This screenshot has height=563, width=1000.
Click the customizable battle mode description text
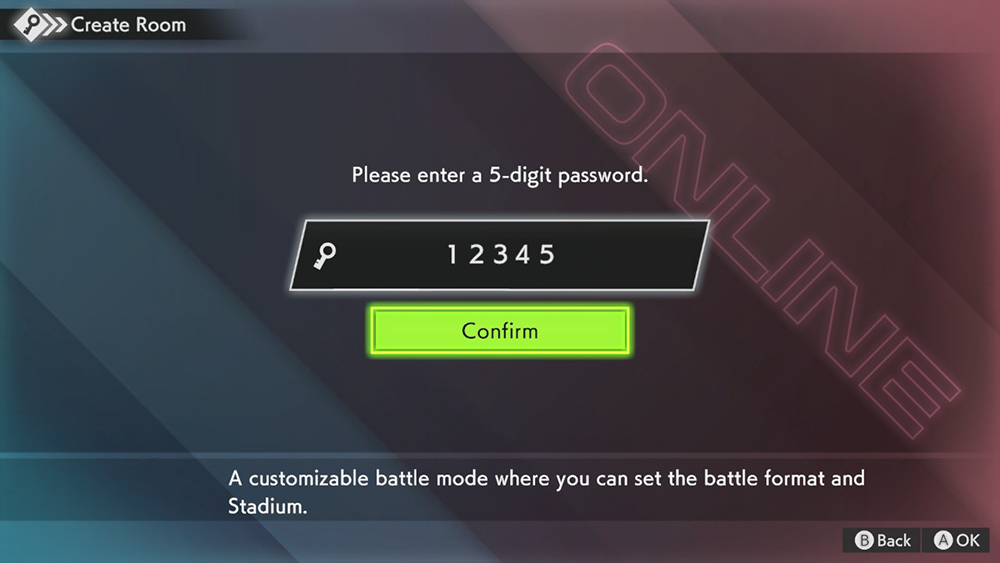click(547, 492)
